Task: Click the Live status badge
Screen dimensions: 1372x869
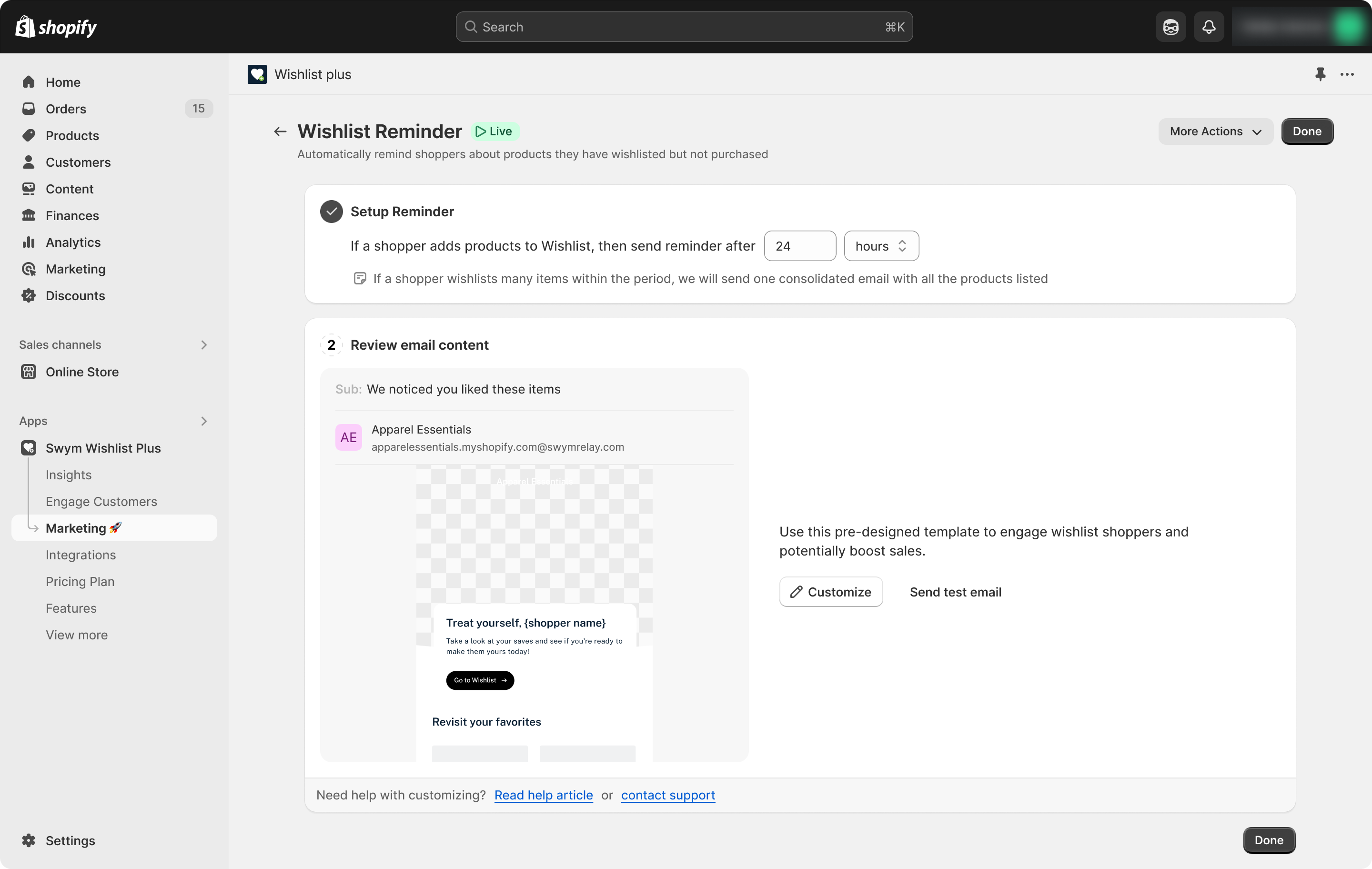Action: click(494, 131)
